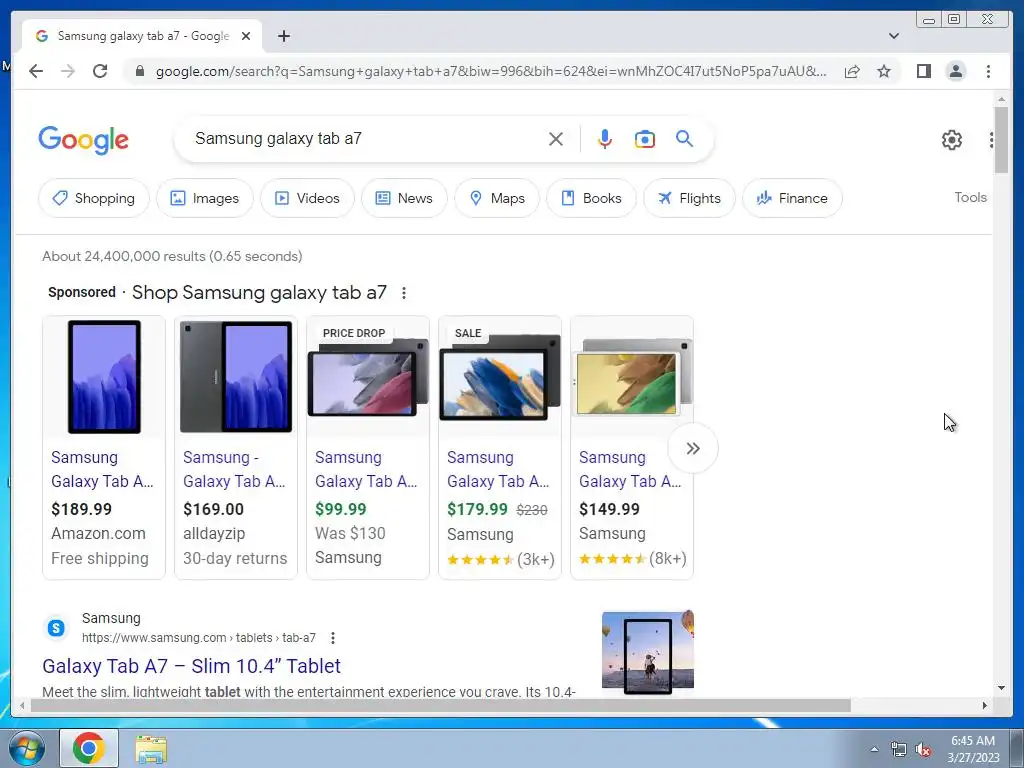Click the About 24,400,000 results text

pos(172,256)
